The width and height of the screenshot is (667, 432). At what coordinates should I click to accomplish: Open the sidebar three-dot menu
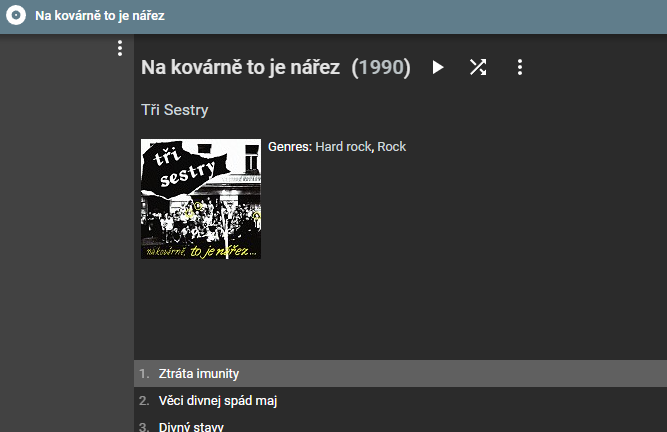coord(120,48)
